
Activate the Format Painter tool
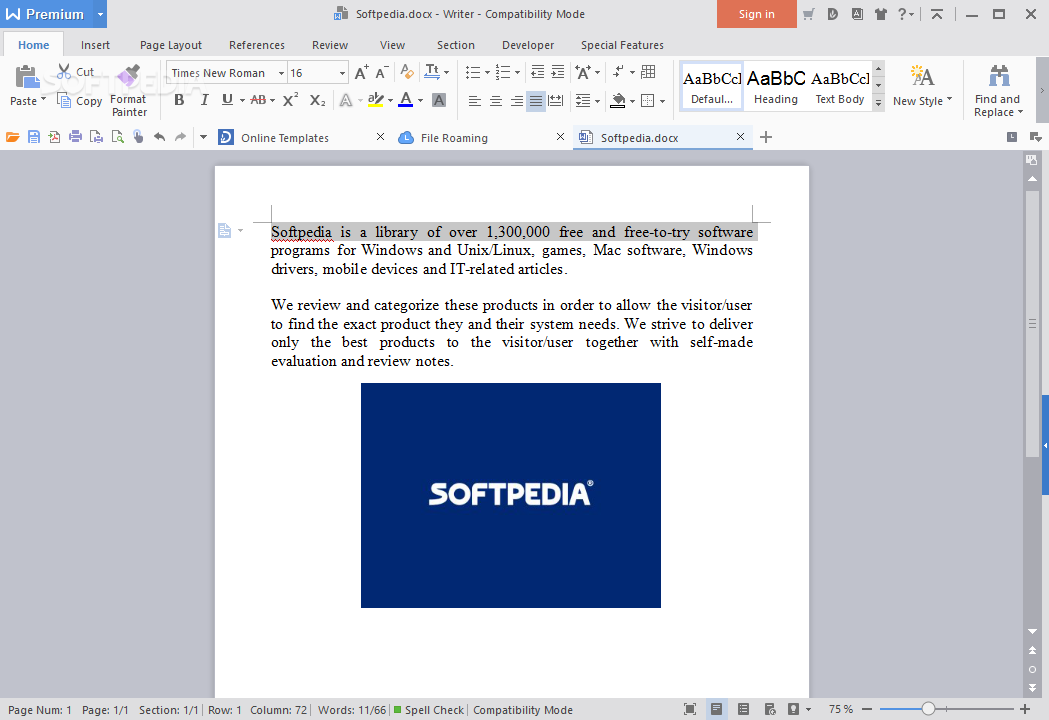pos(128,90)
